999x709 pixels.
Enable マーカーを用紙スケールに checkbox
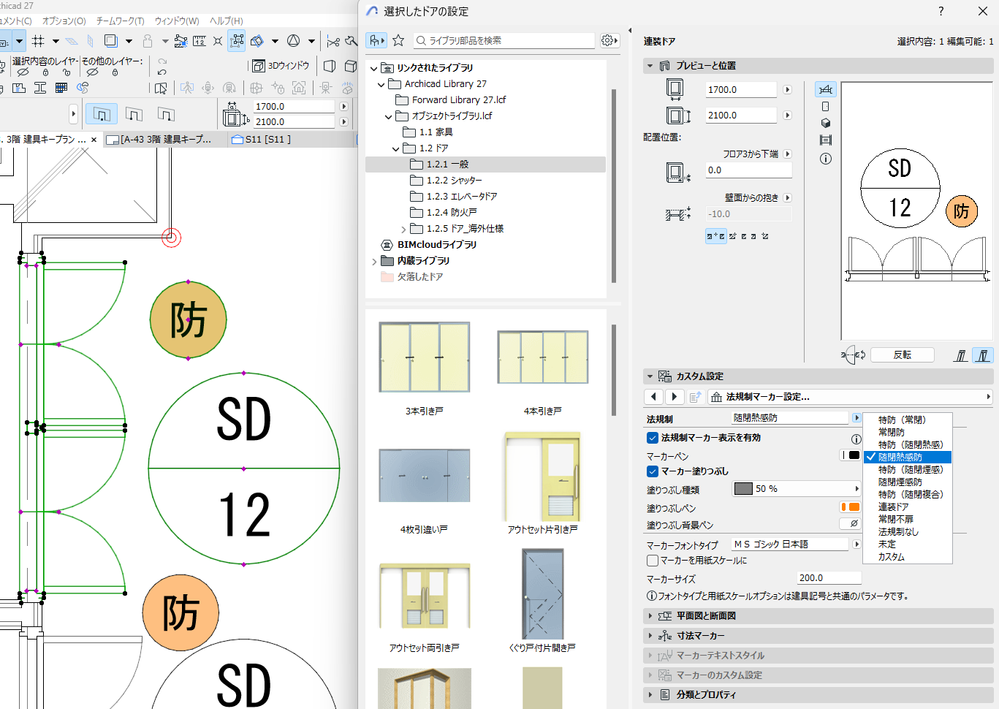tap(653, 561)
